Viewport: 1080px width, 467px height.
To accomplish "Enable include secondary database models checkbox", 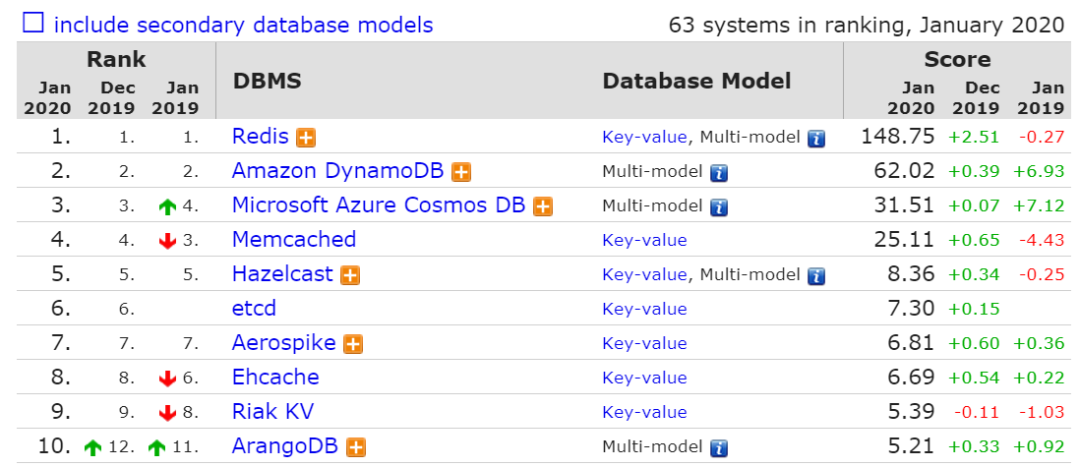I will point(33,23).
